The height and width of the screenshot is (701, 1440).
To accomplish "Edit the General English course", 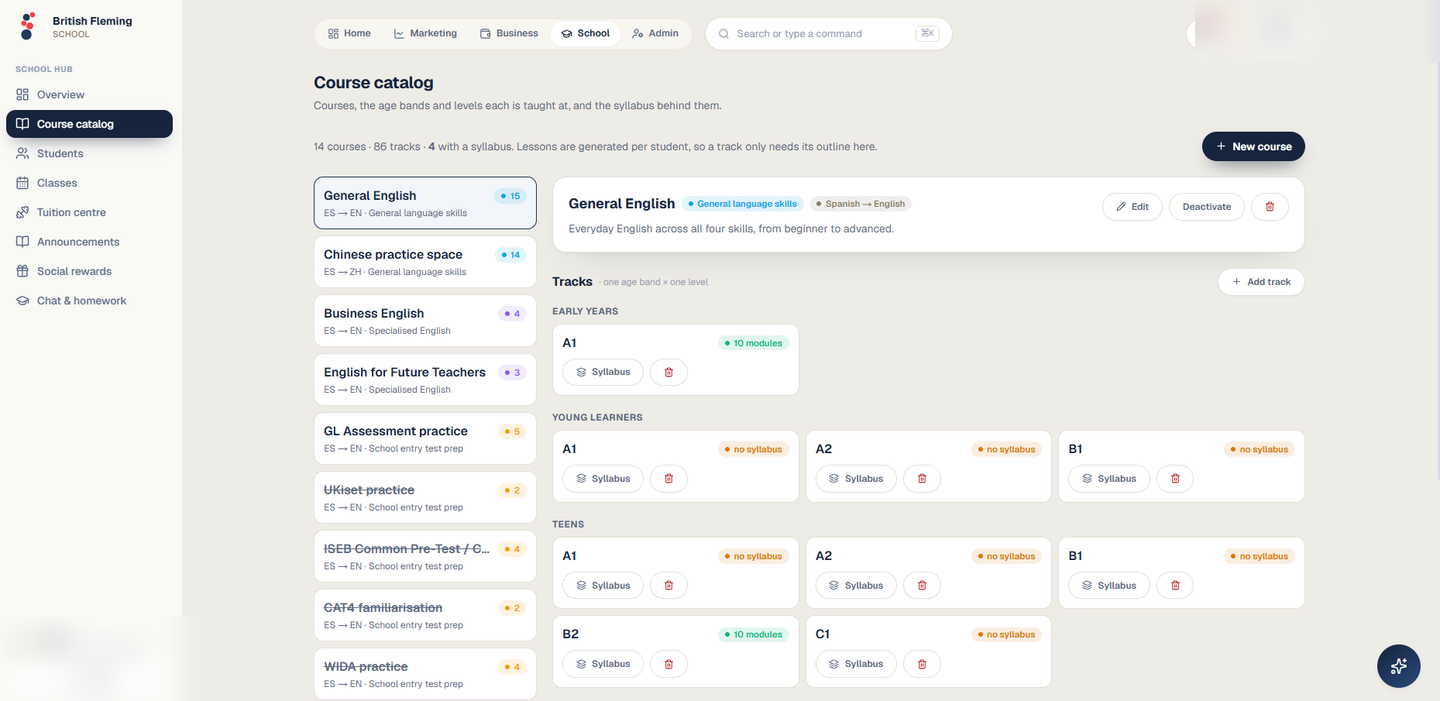I will point(1132,206).
